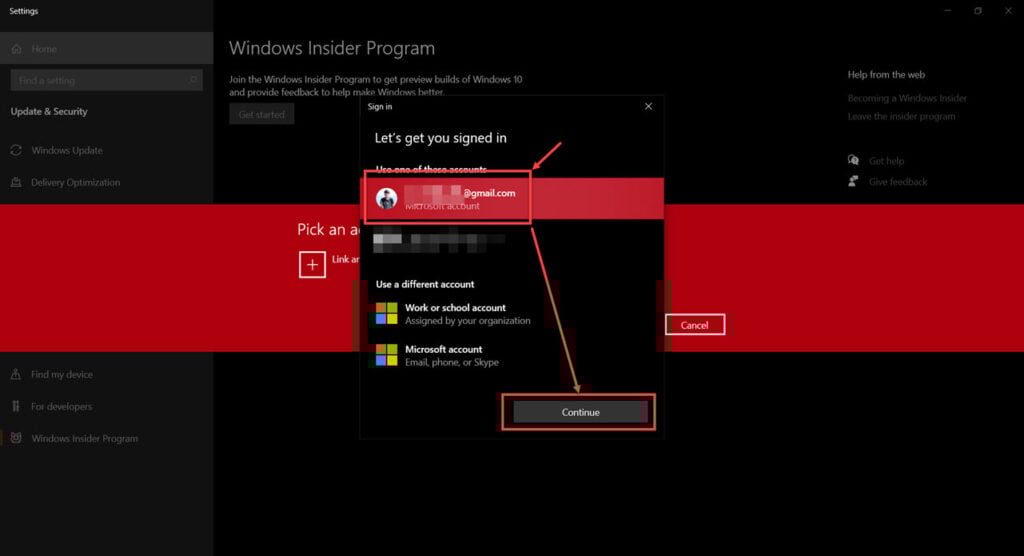Click the Continue button in sign-in dialog
The height and width of the screenshot is (556, 1024).
click(x=580, y=412)
